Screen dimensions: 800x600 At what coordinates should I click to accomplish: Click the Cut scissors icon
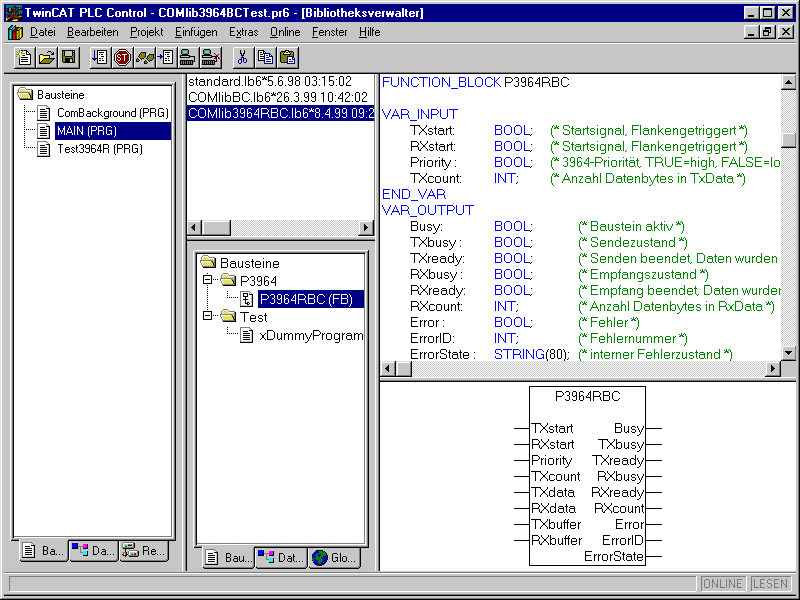click(243, 57)
